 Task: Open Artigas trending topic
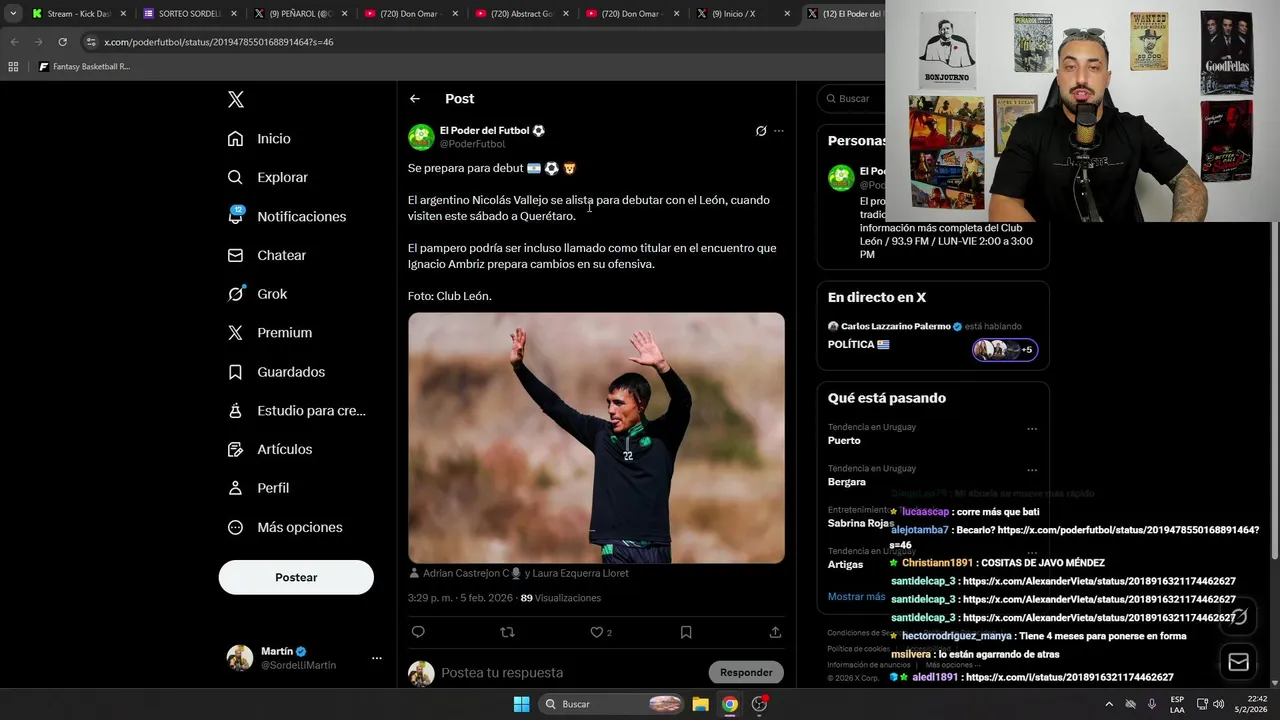tap(845, 564)
